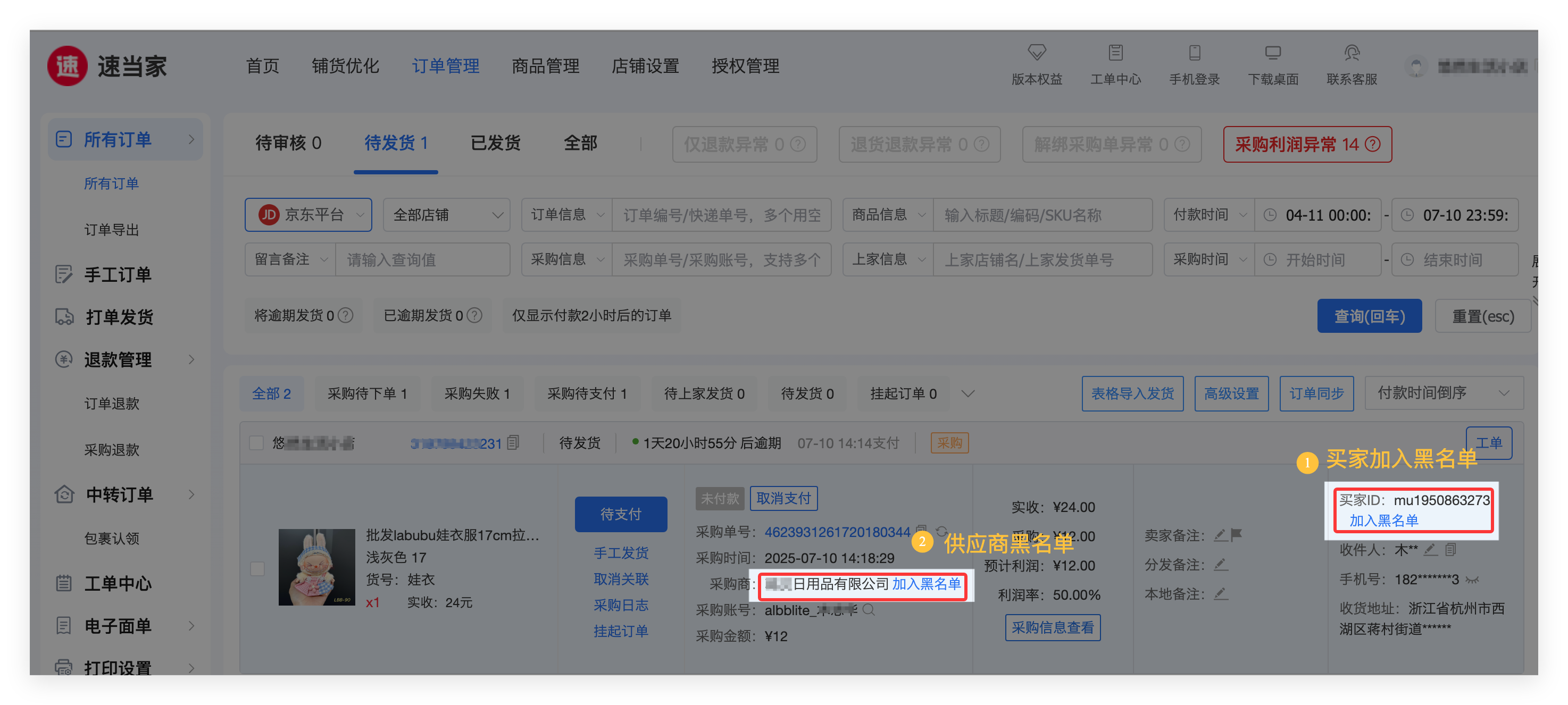Switch to the 已发货 tab
The image size is (1568, 705).
point(496,144)
